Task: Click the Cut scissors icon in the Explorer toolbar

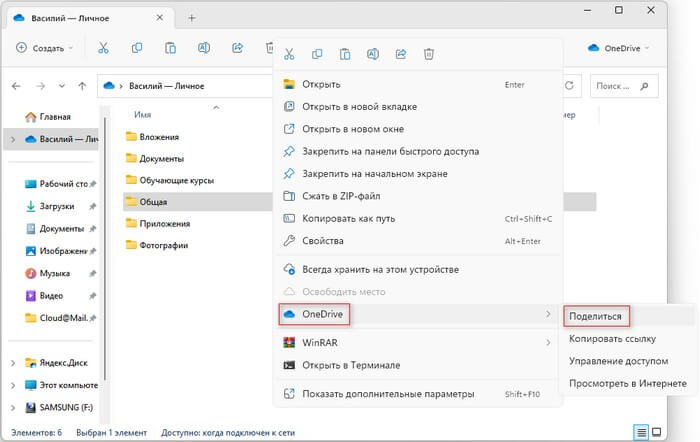Action: point(103,48)
